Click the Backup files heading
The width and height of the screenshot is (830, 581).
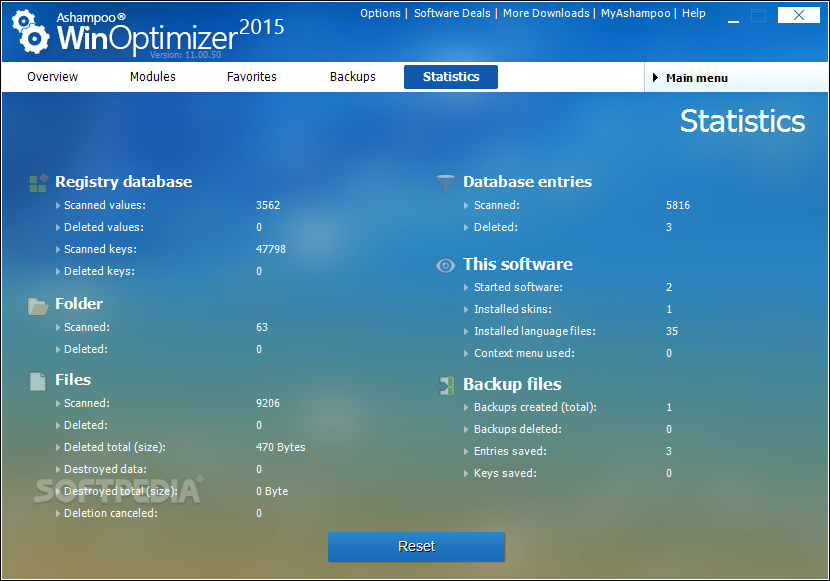[x=512, y=384]
